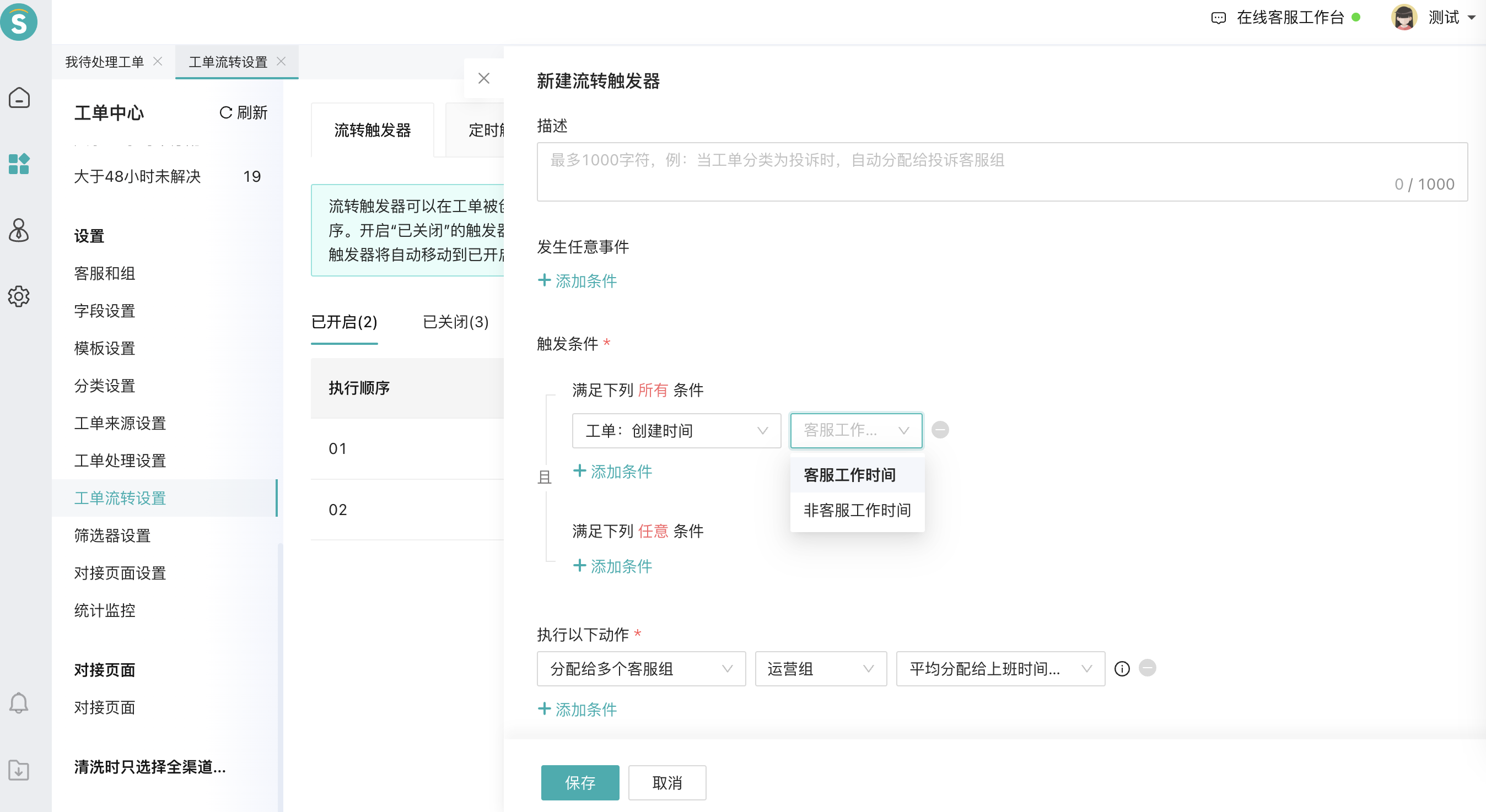Open 客服和组 settings
Viewport: 1486px width, 812px height.
(104, 273)
